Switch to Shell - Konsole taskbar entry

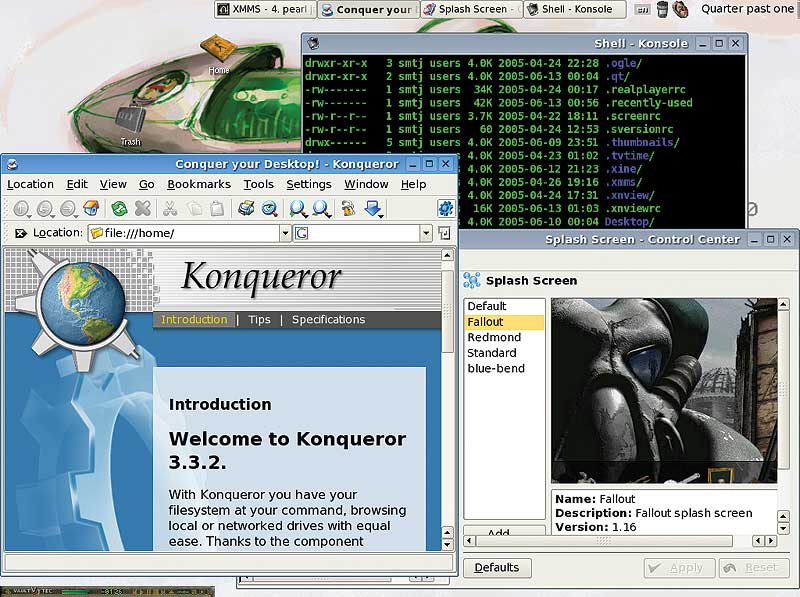(x=574, y=9)
